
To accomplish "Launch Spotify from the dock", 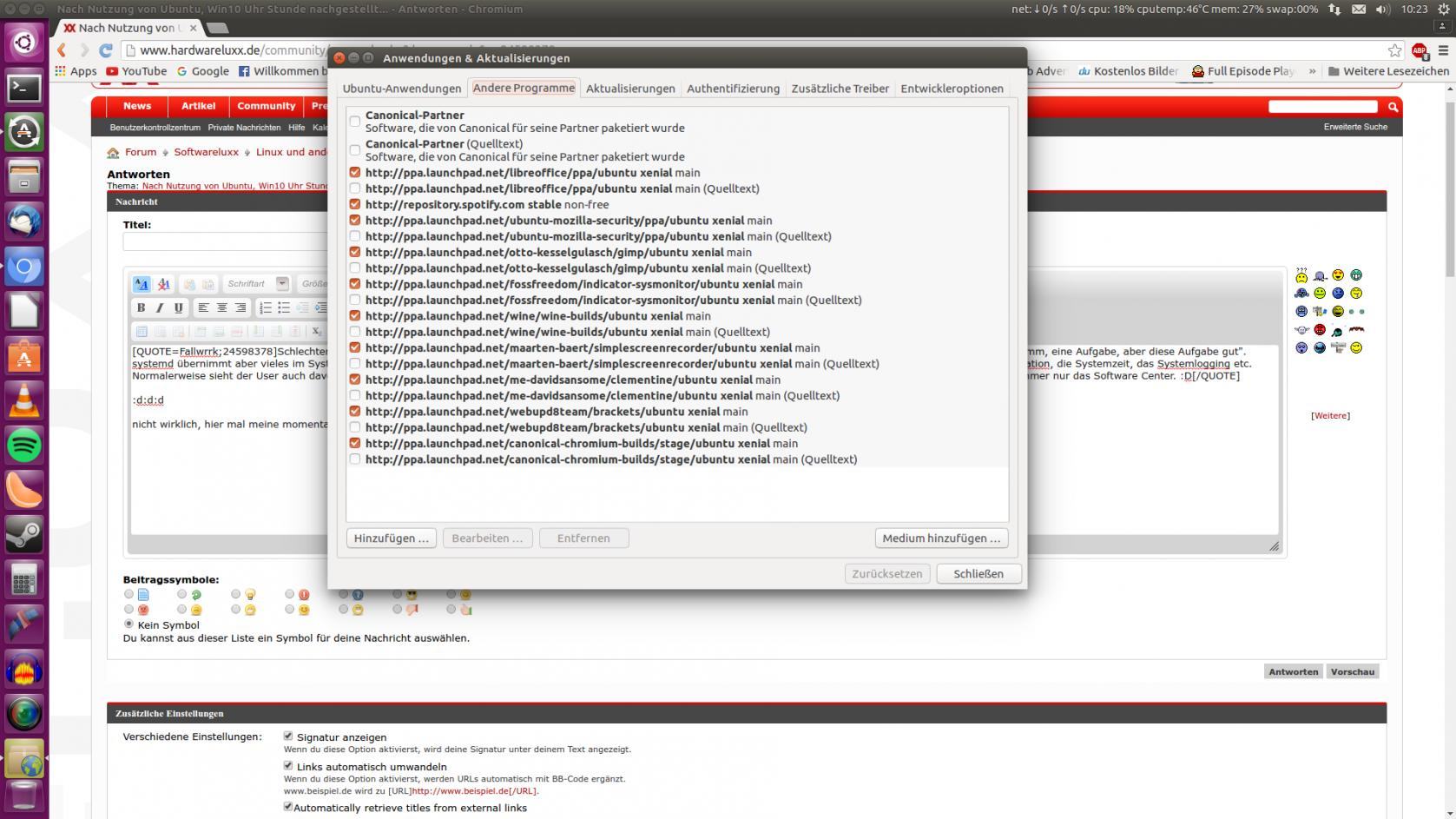I will click(24, 446).
